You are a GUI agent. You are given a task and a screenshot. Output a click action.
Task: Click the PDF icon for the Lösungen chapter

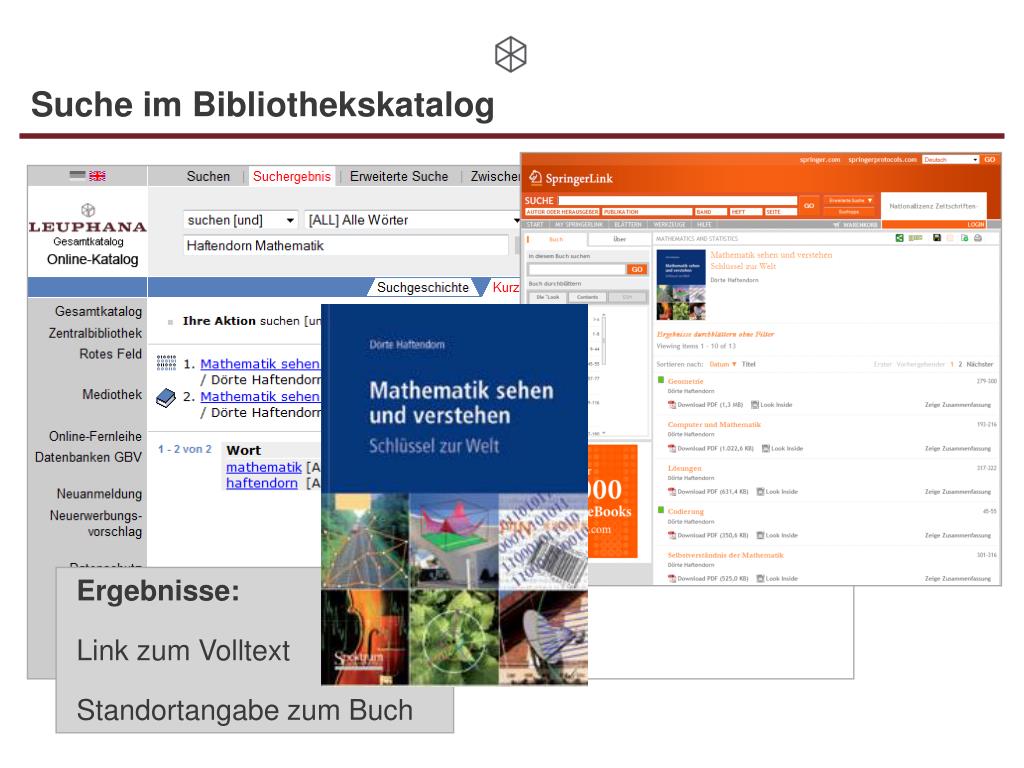point(671,492)
